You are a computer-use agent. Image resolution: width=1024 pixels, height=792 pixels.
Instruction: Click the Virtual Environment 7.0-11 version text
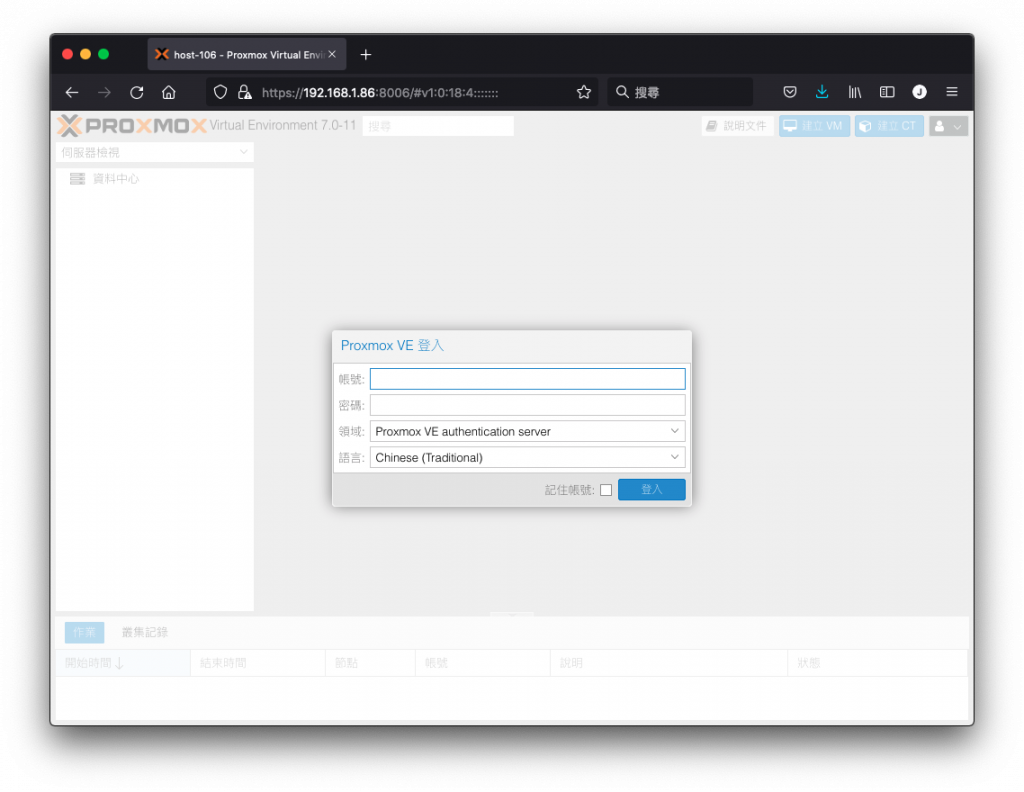click(x=283, y=125)
